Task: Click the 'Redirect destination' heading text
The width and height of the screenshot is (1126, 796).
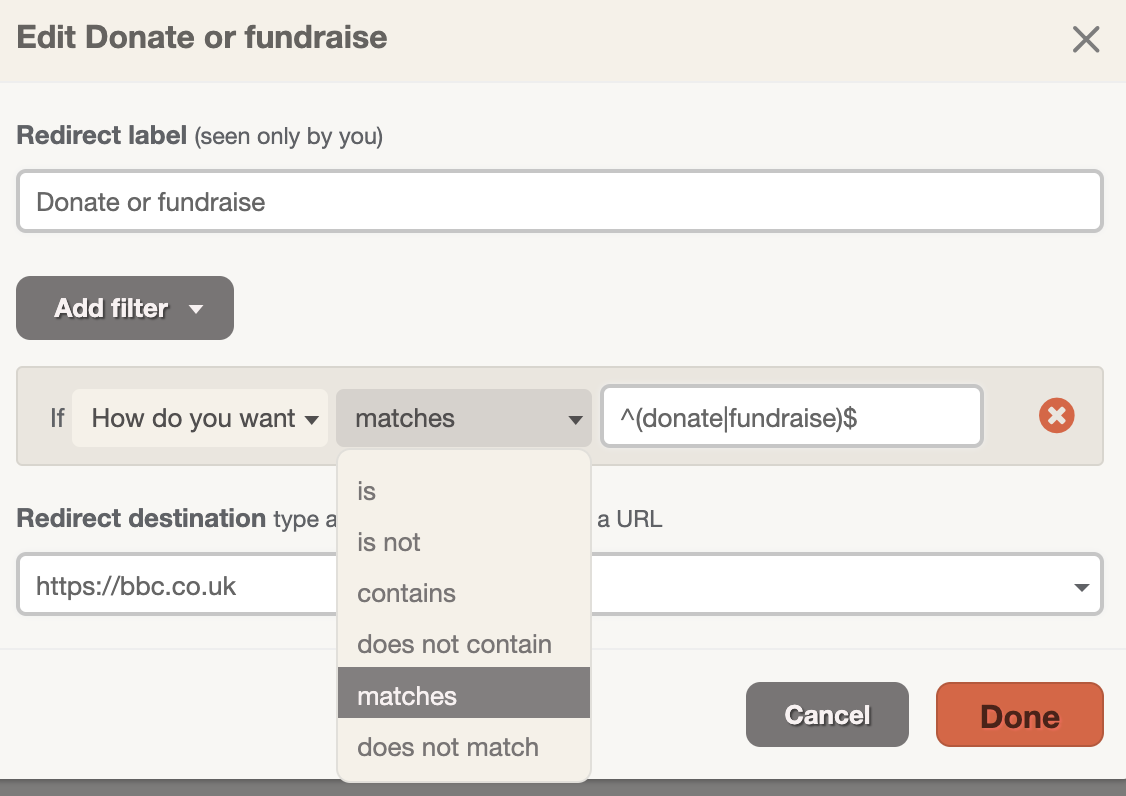Action: (141, 518)
